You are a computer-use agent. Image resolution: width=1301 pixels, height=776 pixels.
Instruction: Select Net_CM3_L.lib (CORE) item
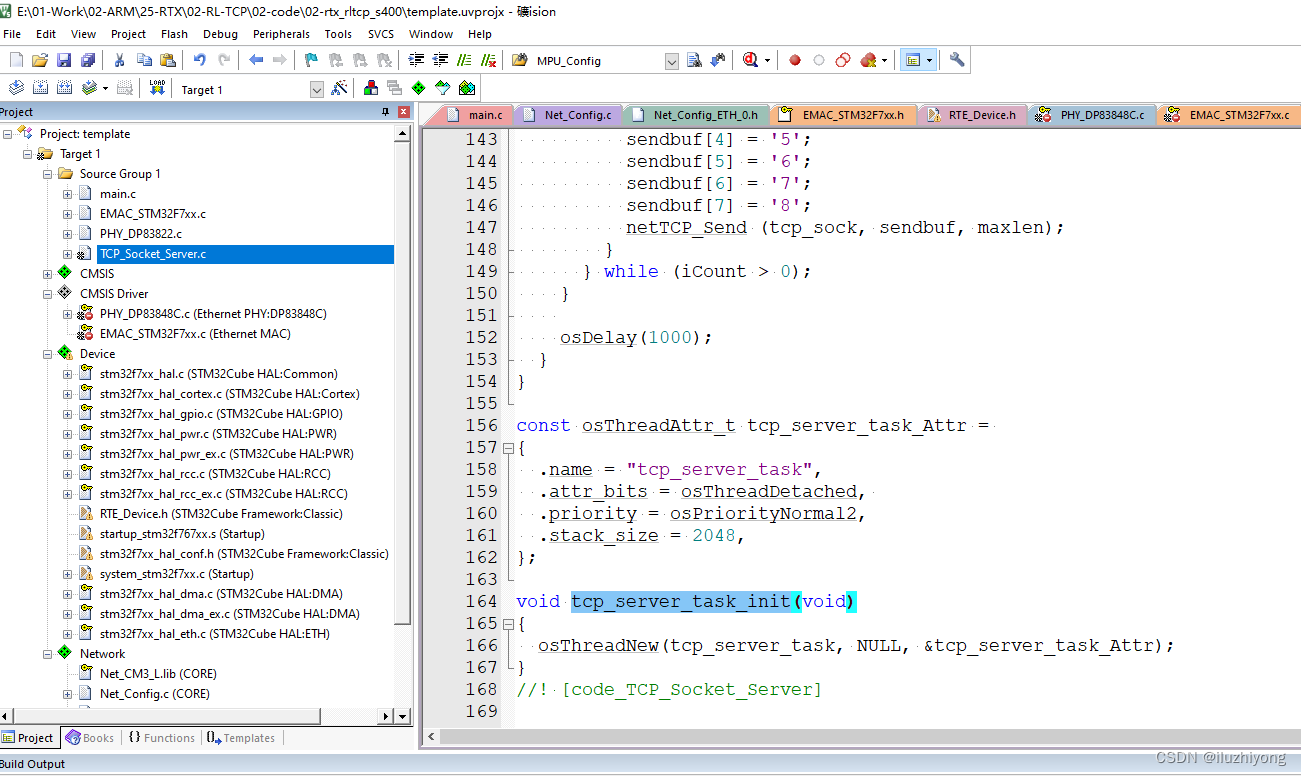tap(158, 674)
